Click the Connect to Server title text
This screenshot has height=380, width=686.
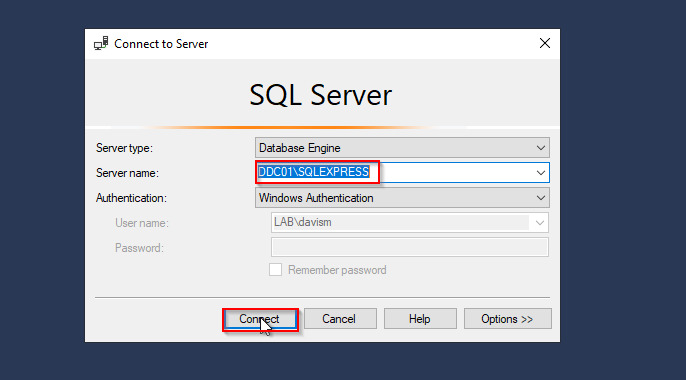(x=161, y=44)
